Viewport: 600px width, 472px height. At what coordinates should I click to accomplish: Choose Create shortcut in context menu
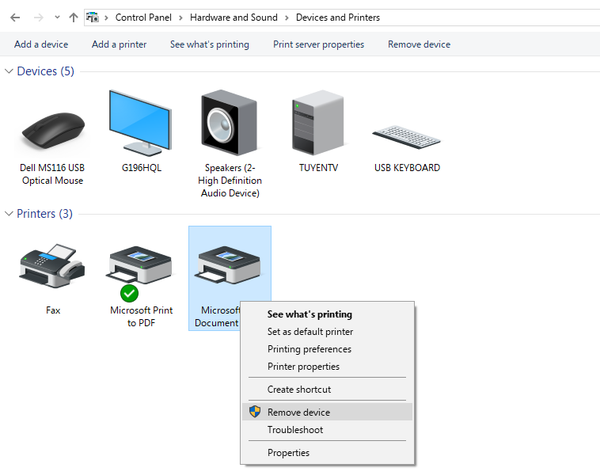(327, 389)
